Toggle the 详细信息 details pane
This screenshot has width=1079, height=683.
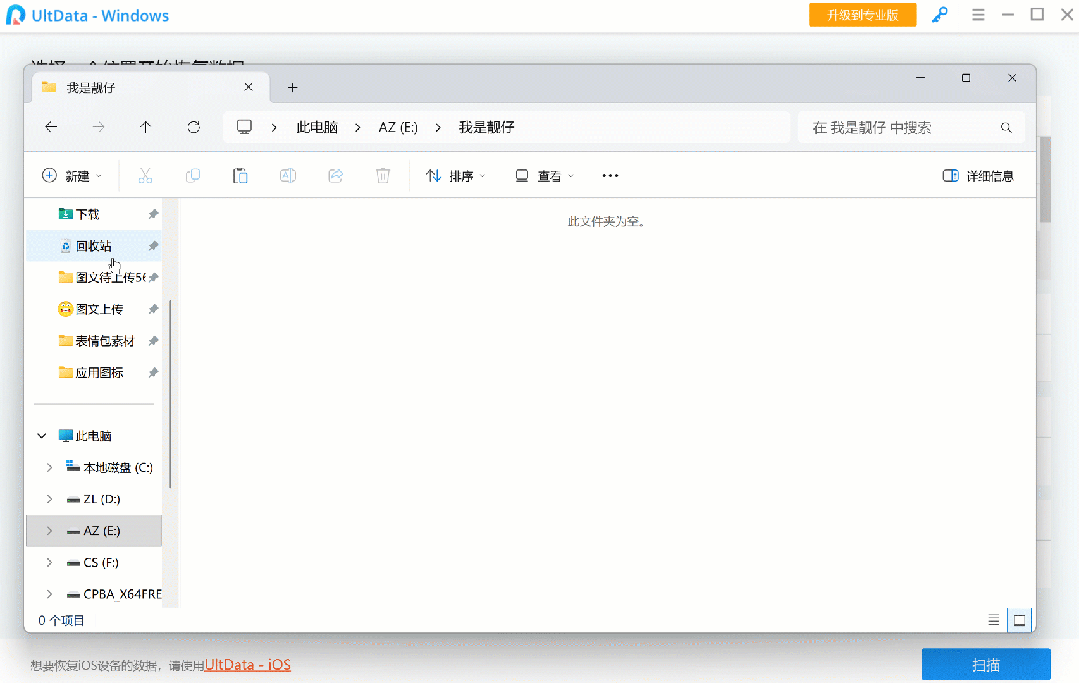coord(978,176)
